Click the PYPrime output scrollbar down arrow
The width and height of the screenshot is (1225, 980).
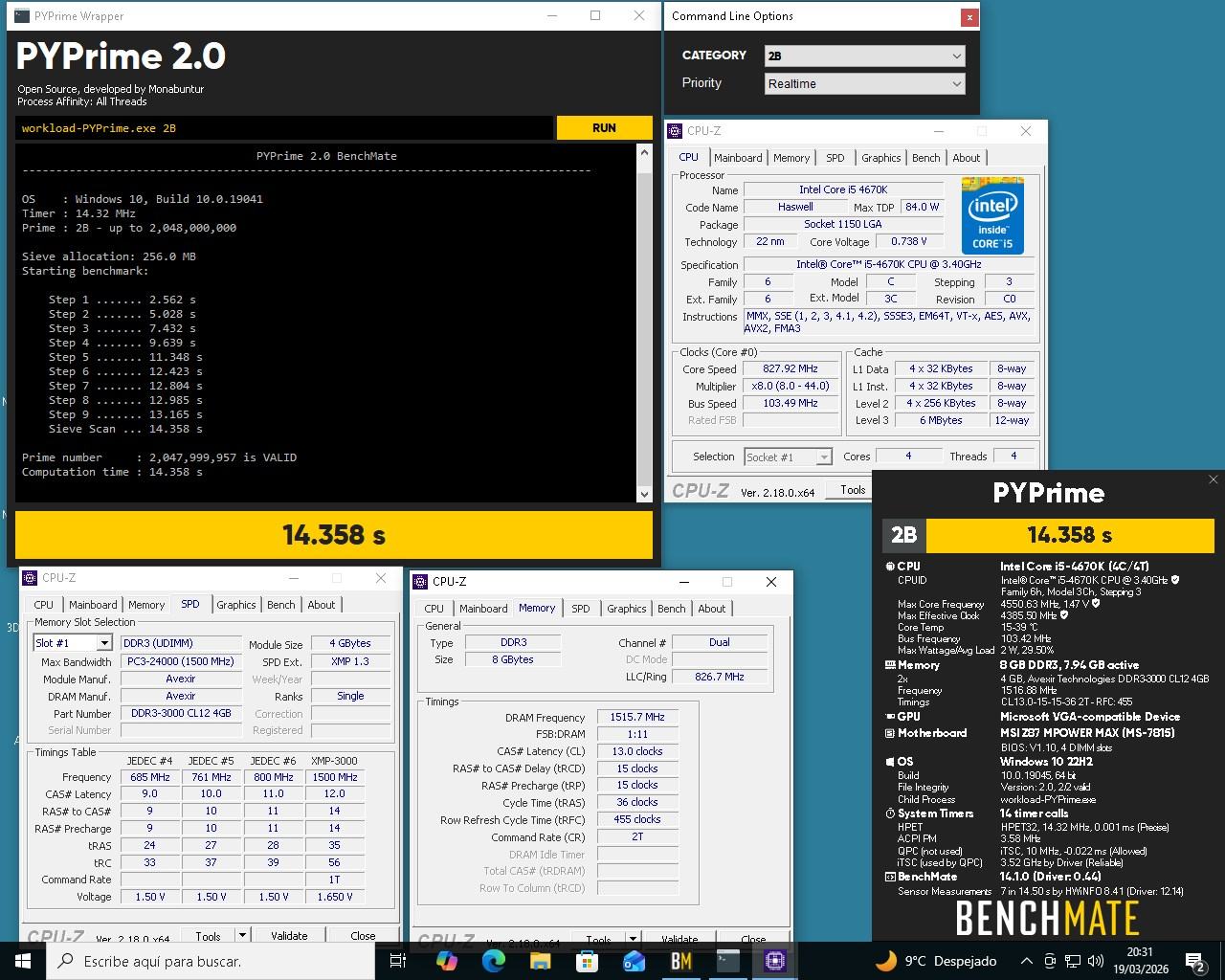pos(644,494)
